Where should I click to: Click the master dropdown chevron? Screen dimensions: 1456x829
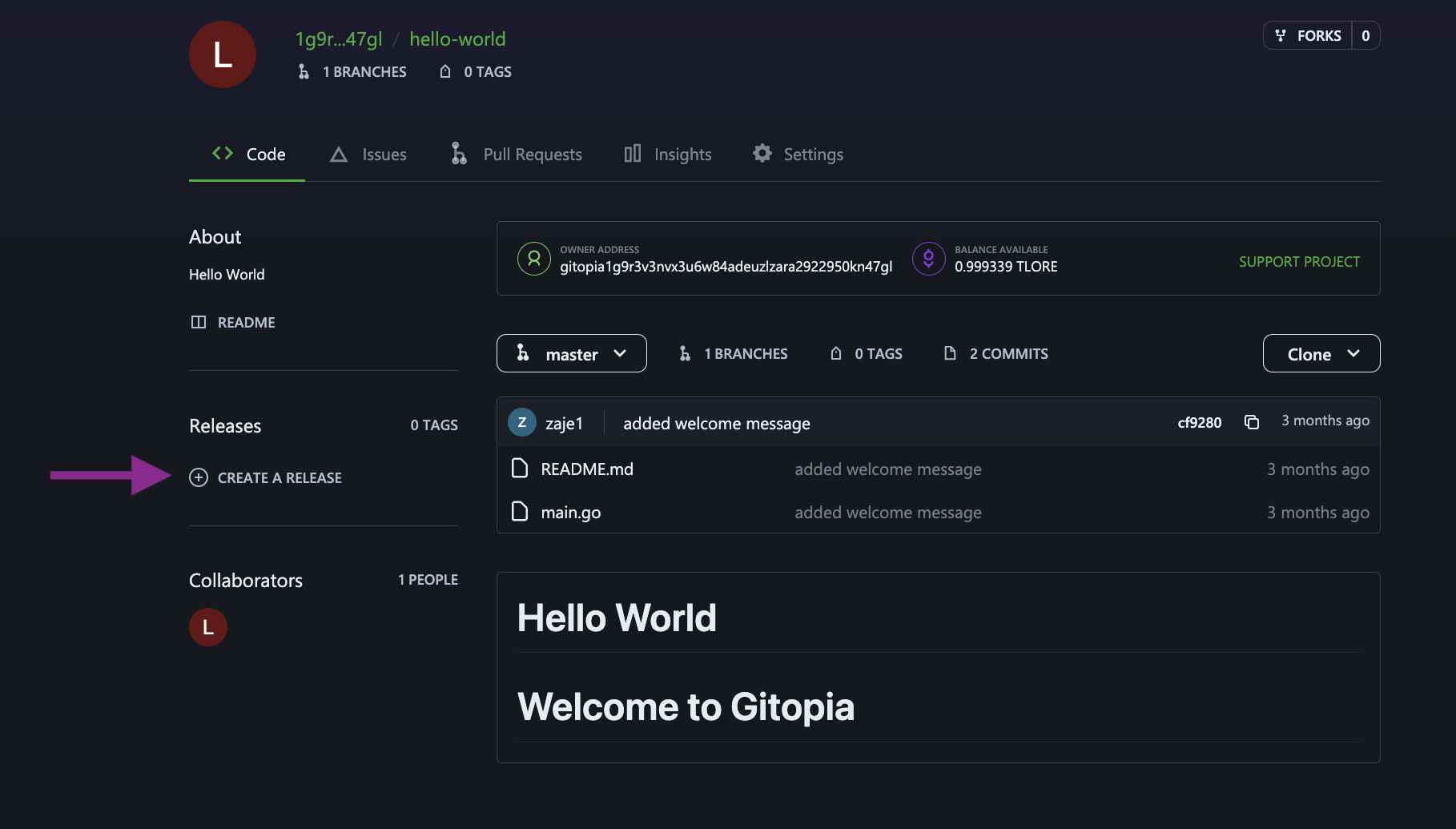point(620,353)
